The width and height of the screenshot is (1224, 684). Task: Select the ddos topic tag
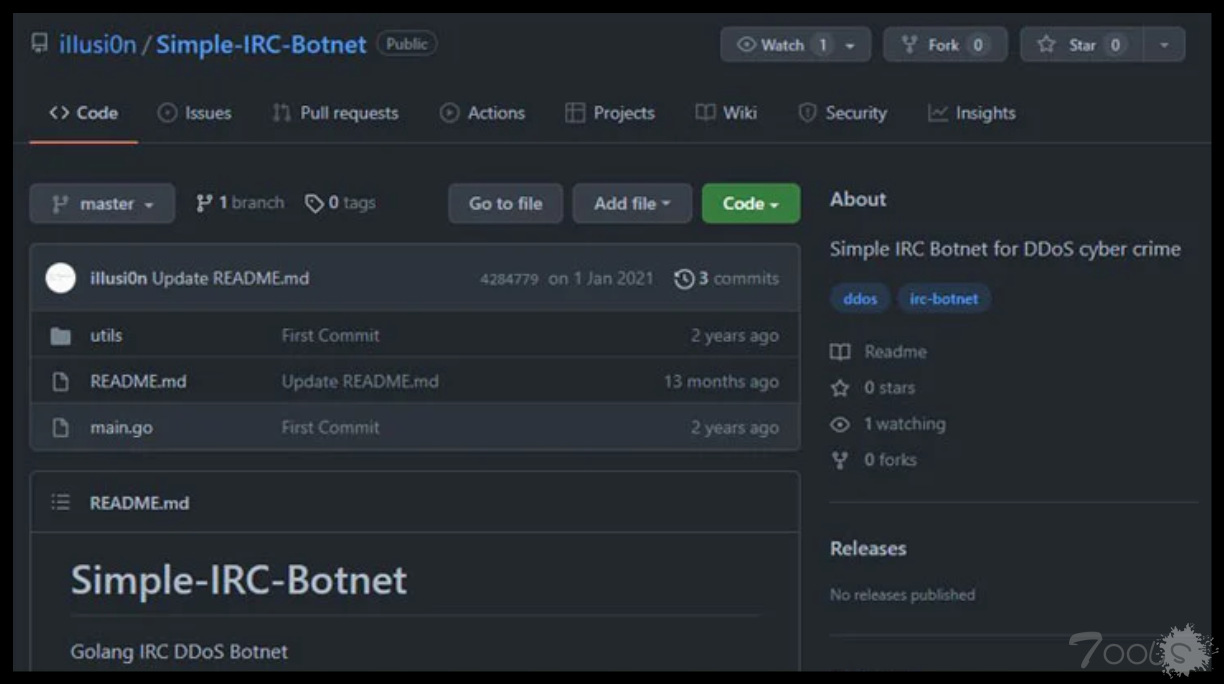pos(860,299)
